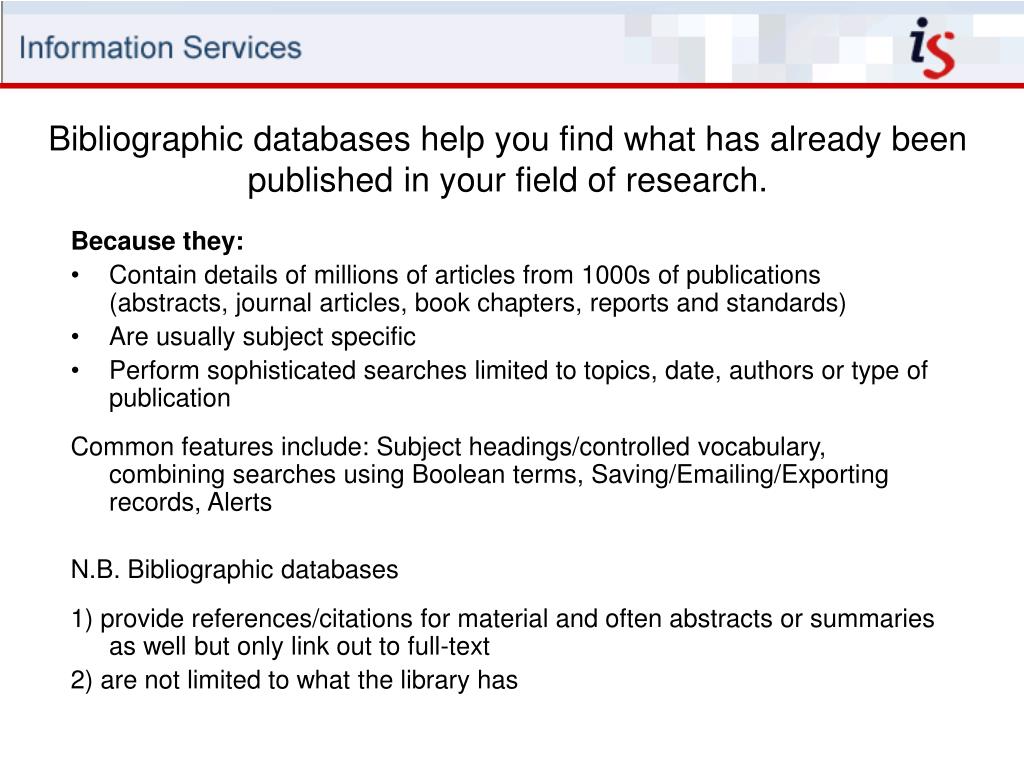1024x768 pixels.
Task: Click the bullet beside 'Contain details of millions'
Action: (x=76, y=276)
